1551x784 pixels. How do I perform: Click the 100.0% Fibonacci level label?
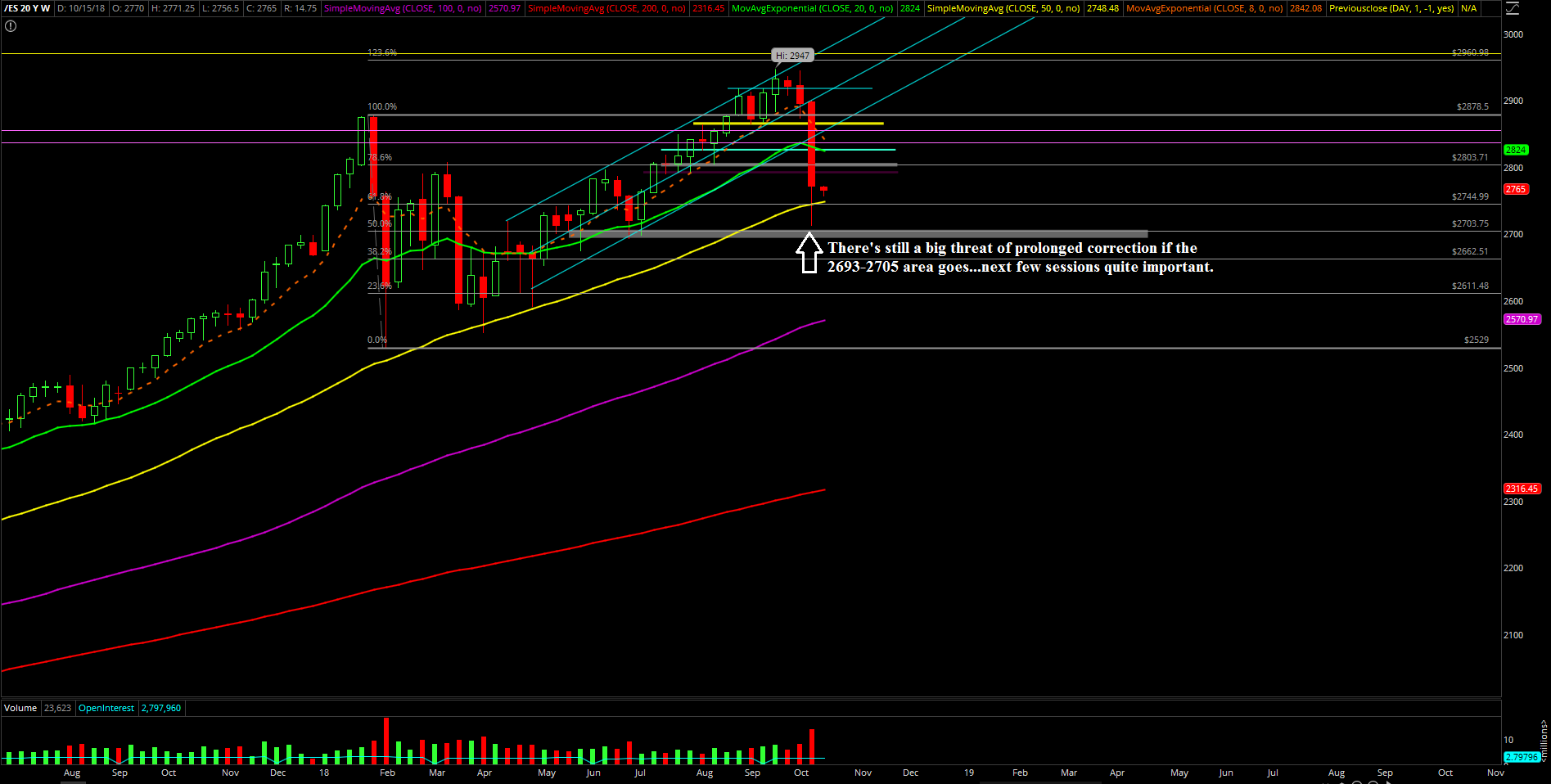[382, 106]
